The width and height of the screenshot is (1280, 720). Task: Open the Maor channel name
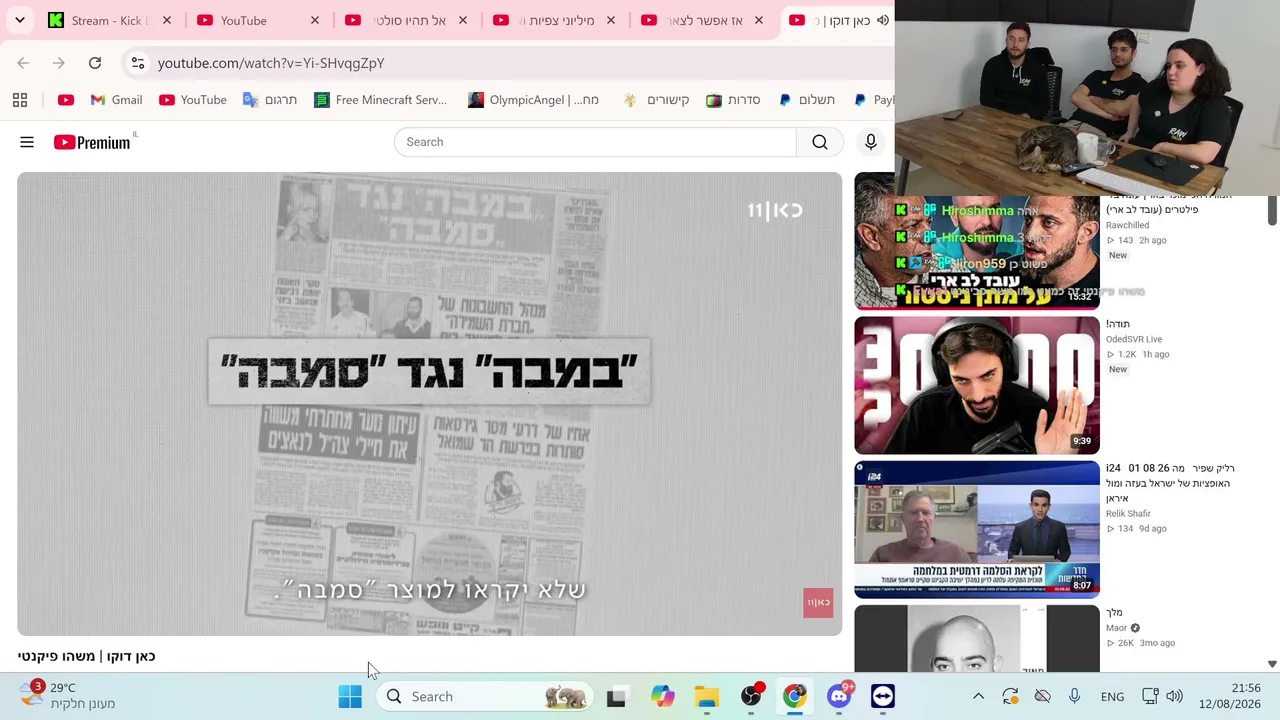1116,628
